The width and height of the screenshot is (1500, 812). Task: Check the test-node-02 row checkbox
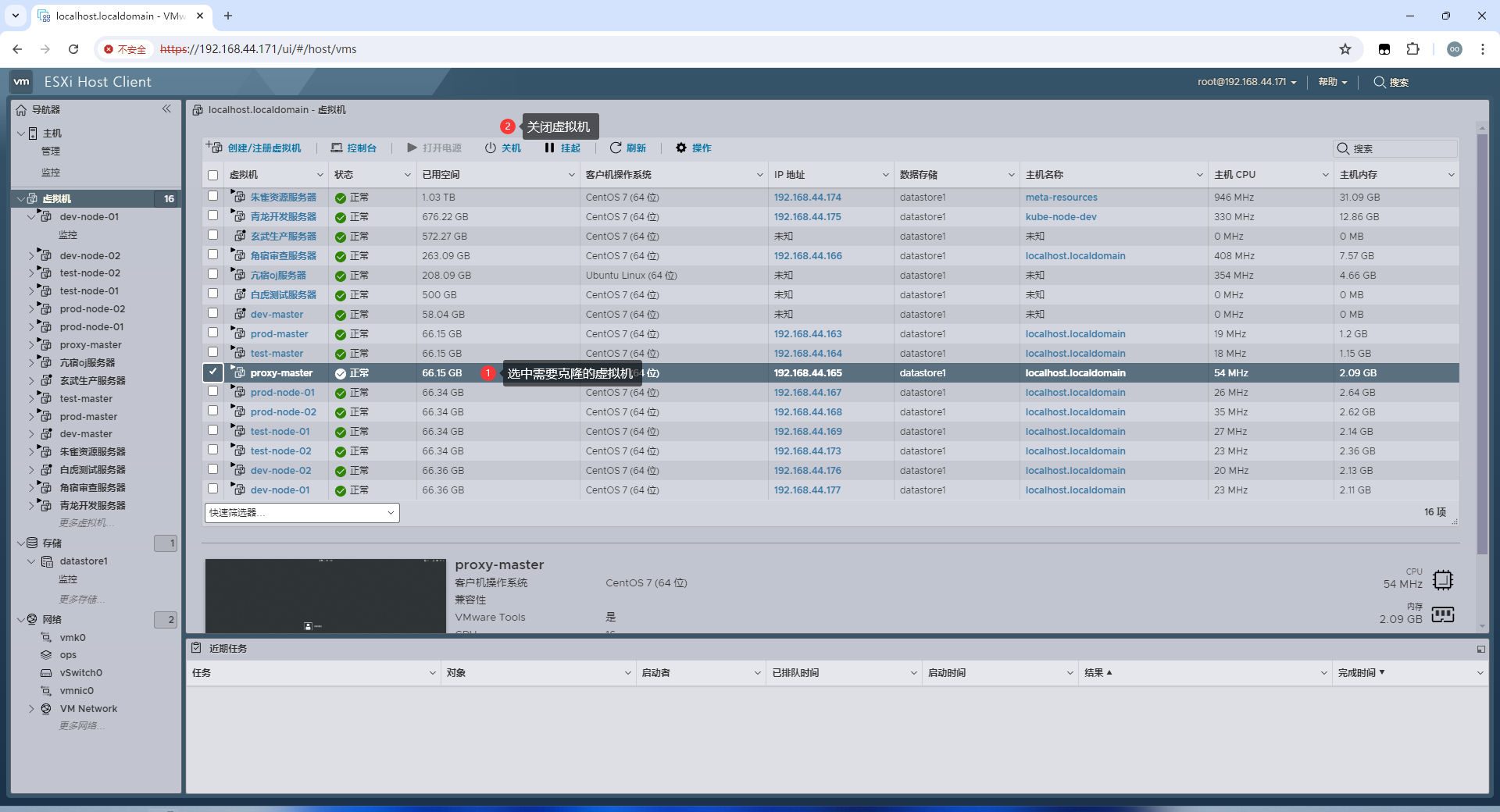click(212, 450)
